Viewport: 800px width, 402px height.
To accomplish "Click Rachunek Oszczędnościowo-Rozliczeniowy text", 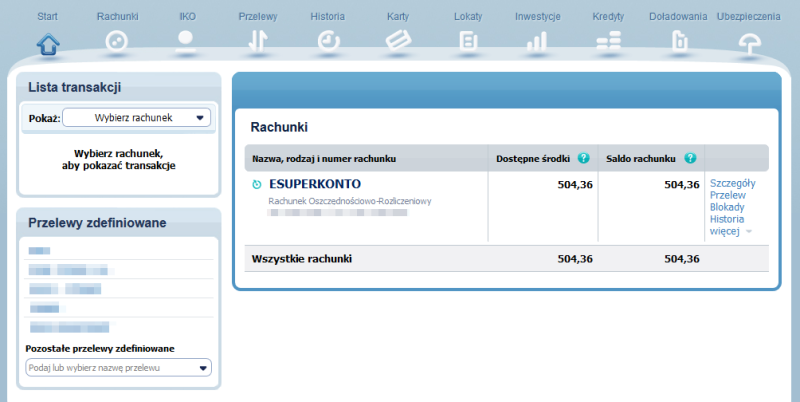I will [350, 201].
